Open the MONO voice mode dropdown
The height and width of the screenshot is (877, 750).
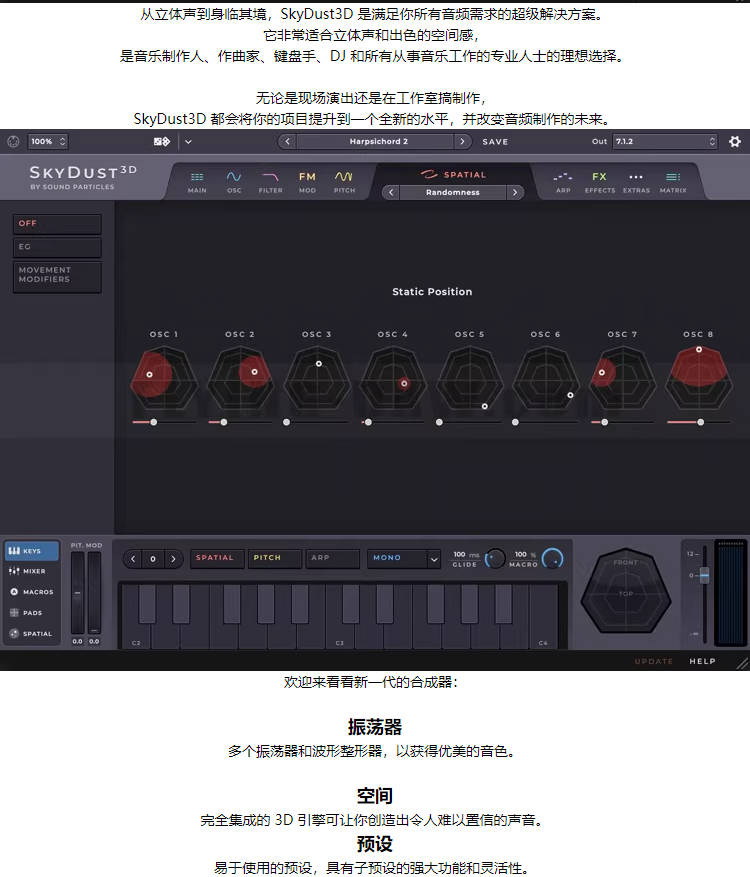[403, 558]
